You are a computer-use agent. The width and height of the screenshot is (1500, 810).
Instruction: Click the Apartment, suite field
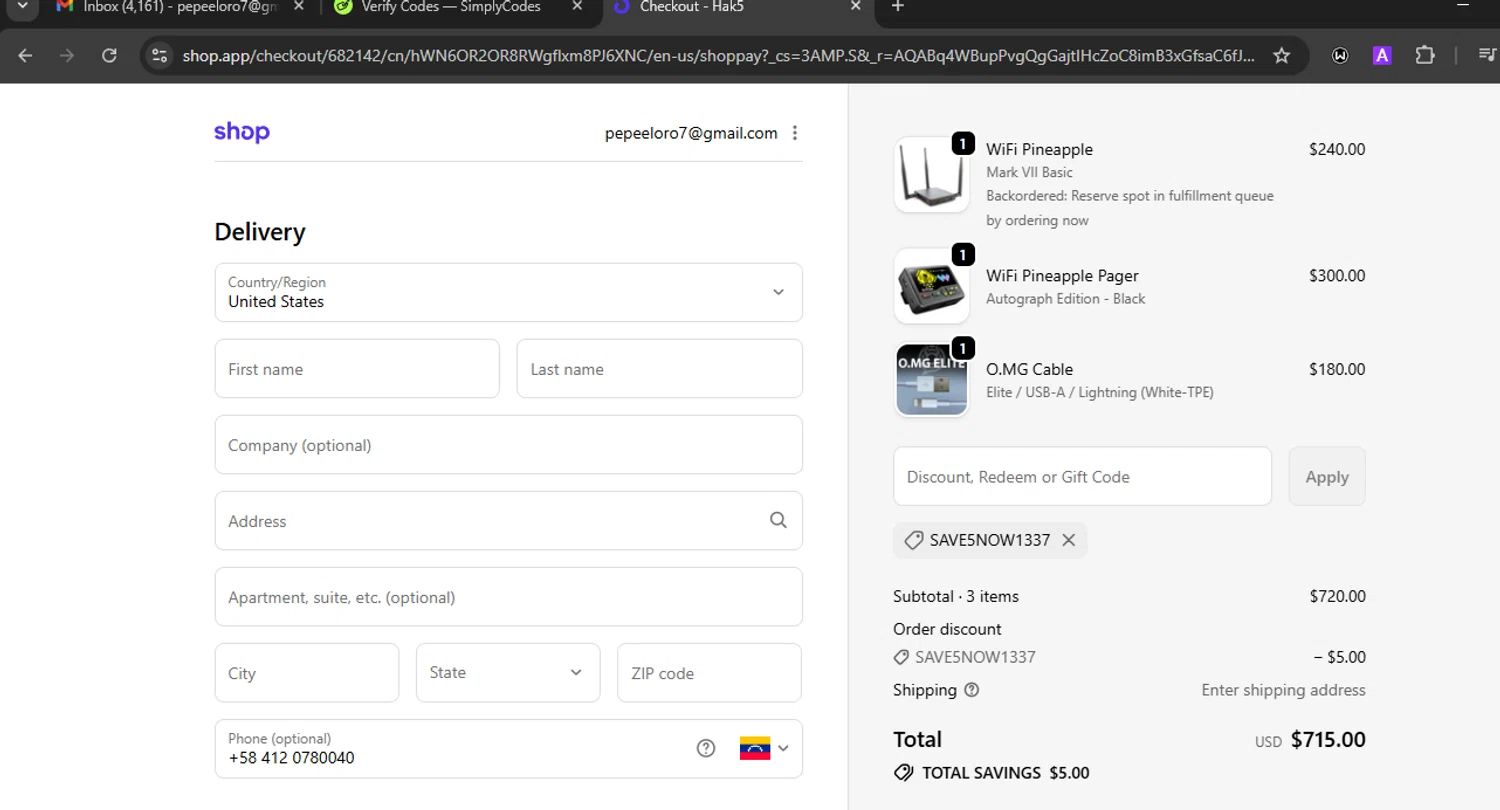point(508,596)
